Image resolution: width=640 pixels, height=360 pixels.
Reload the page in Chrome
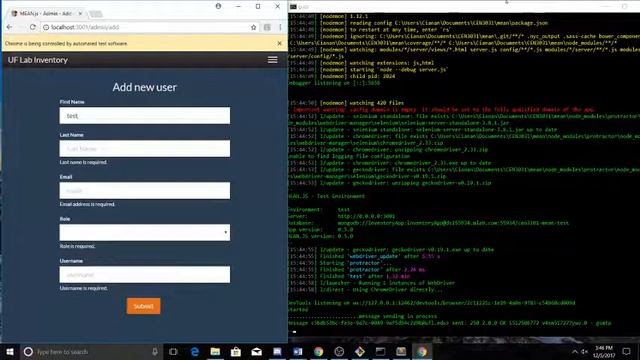[33, 27]
